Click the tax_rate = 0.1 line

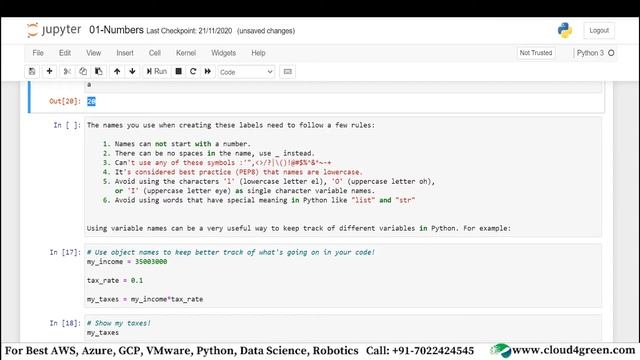tap(115, 280)
